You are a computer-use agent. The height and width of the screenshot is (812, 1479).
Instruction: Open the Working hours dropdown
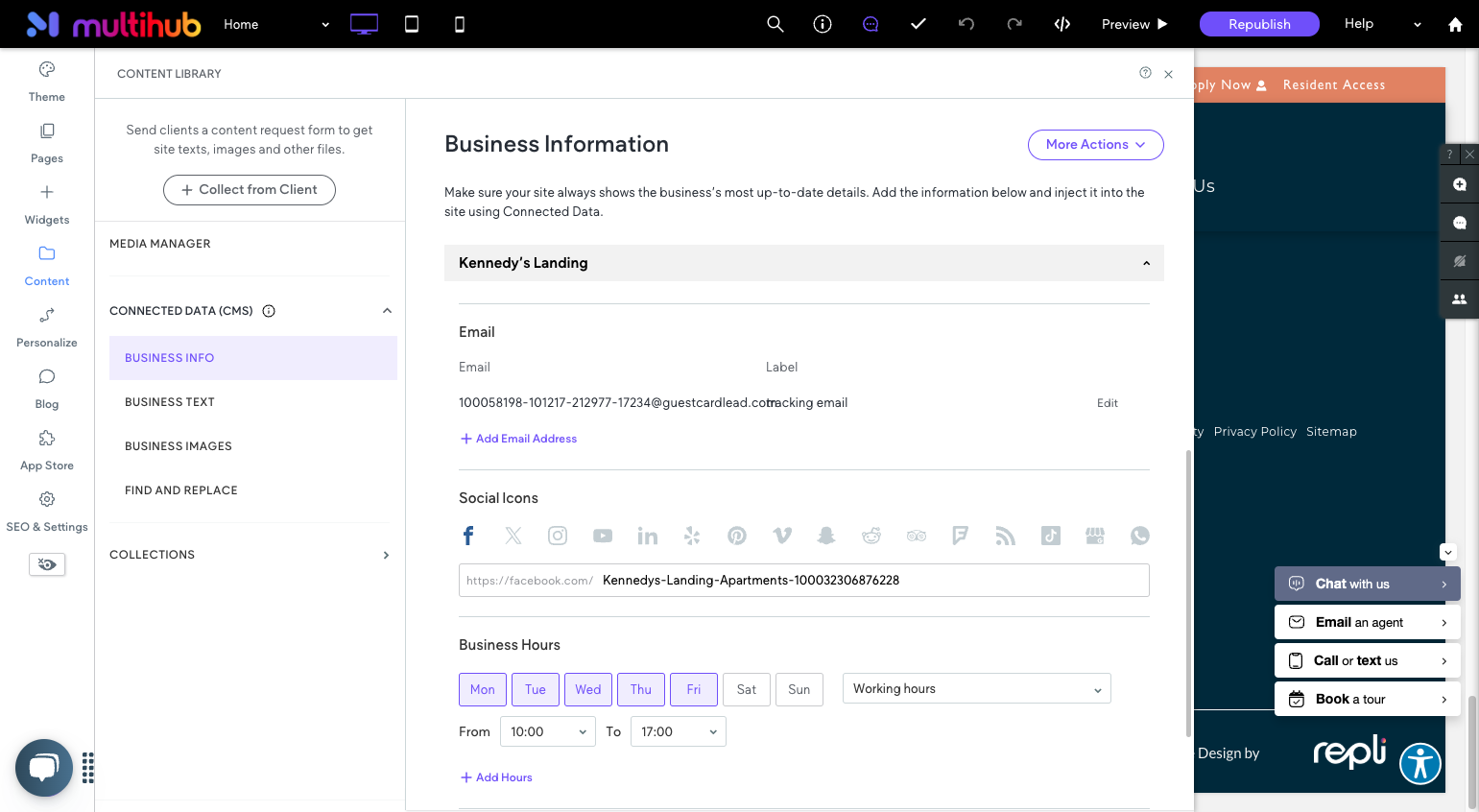(977, 689)
